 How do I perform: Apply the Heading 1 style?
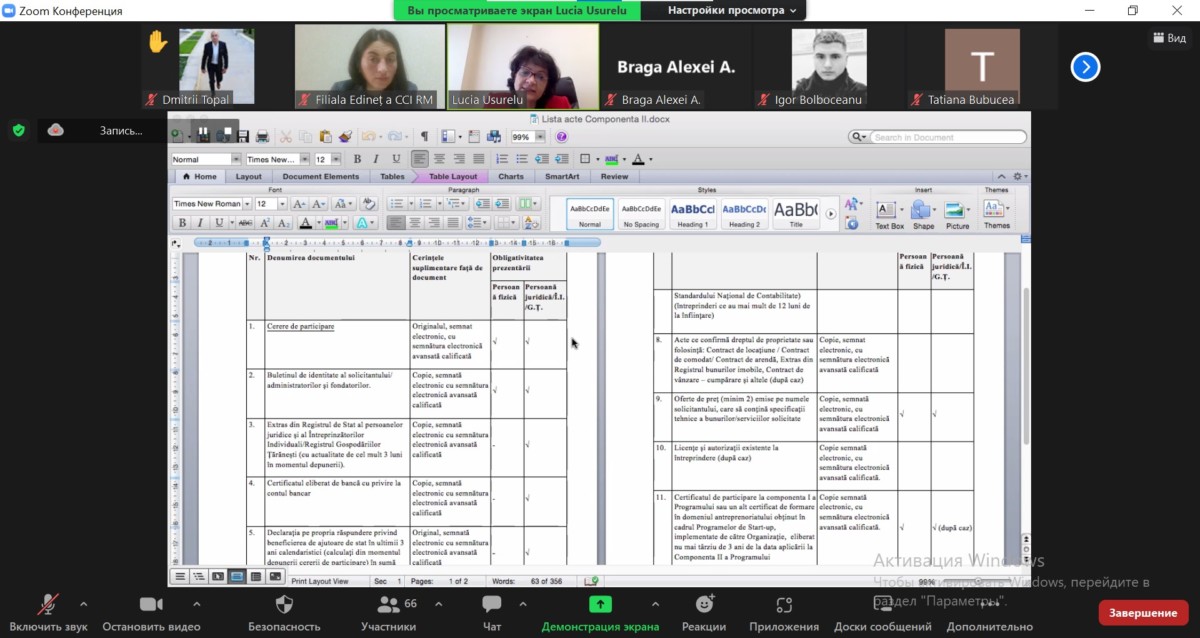pos(693,213)
